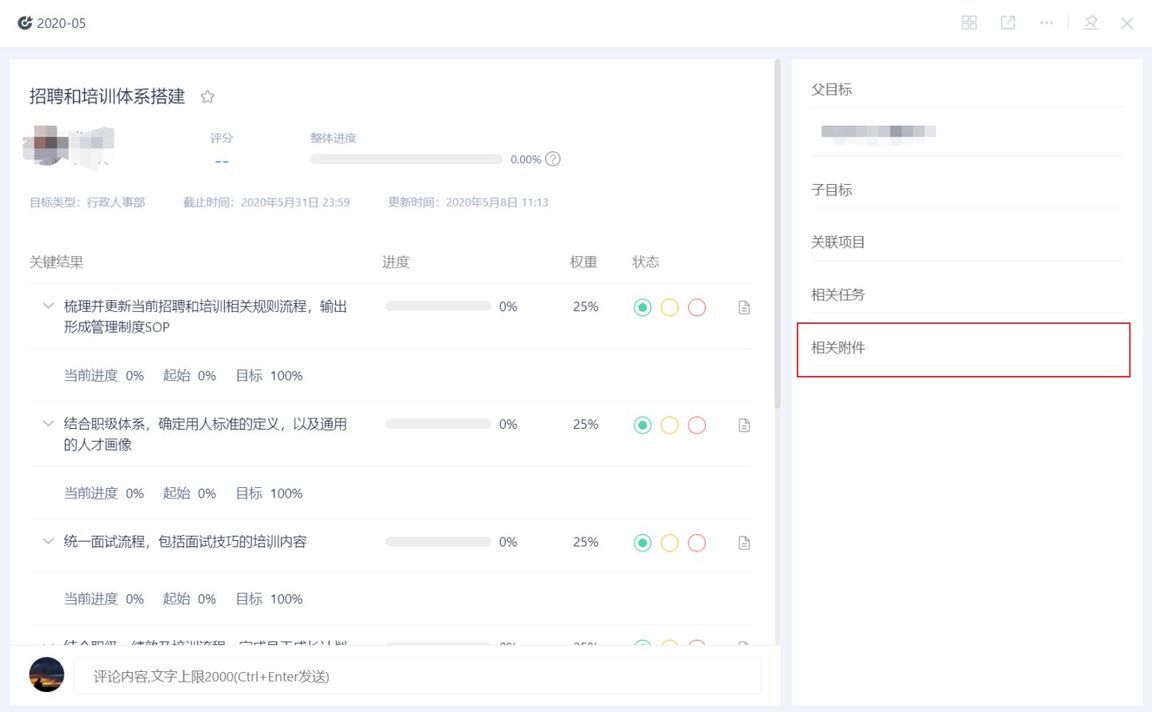This screenshot has height=712, width=1152.
Task: Collapse the 结合职级体系 key result chevron
Action: pyautogui.click(x=48, y=423)
